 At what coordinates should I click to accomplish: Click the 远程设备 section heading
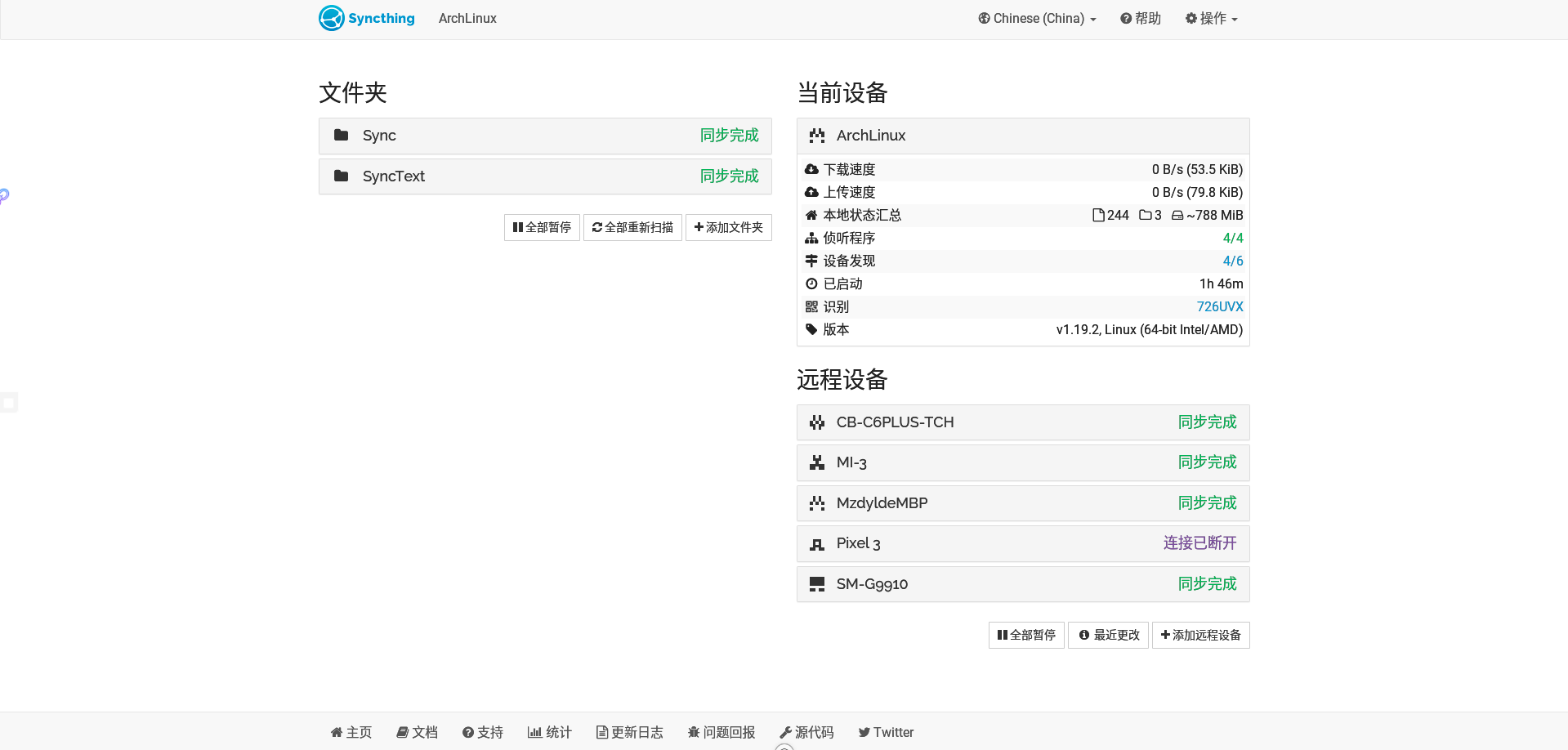842,379
